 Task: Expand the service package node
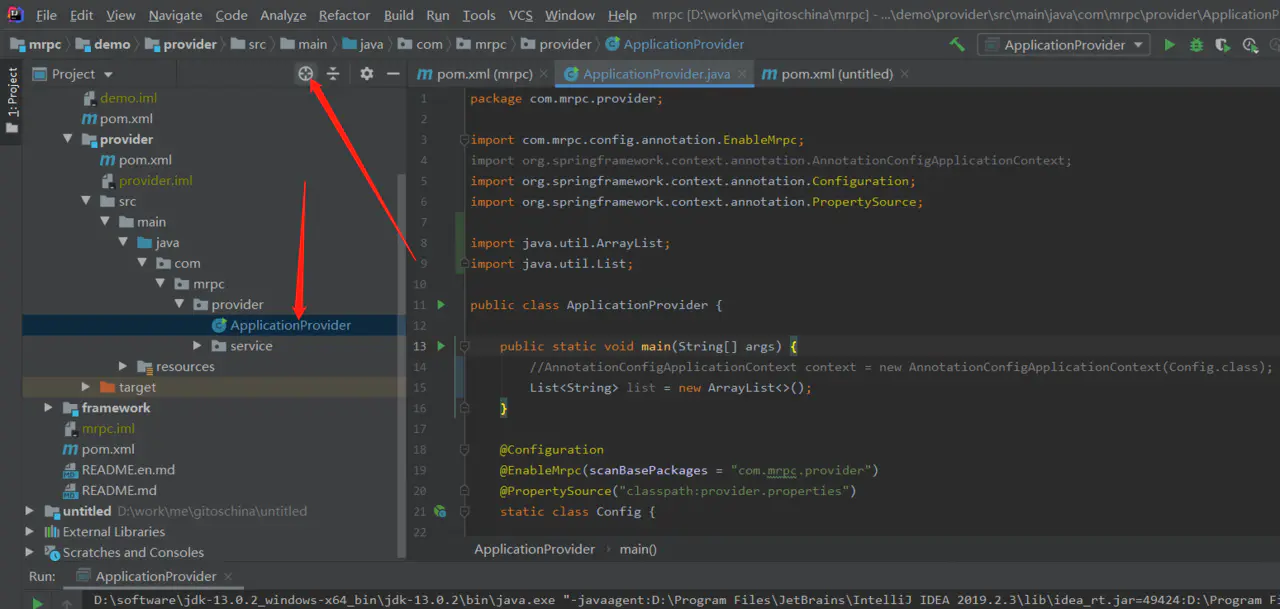(197, 346)
